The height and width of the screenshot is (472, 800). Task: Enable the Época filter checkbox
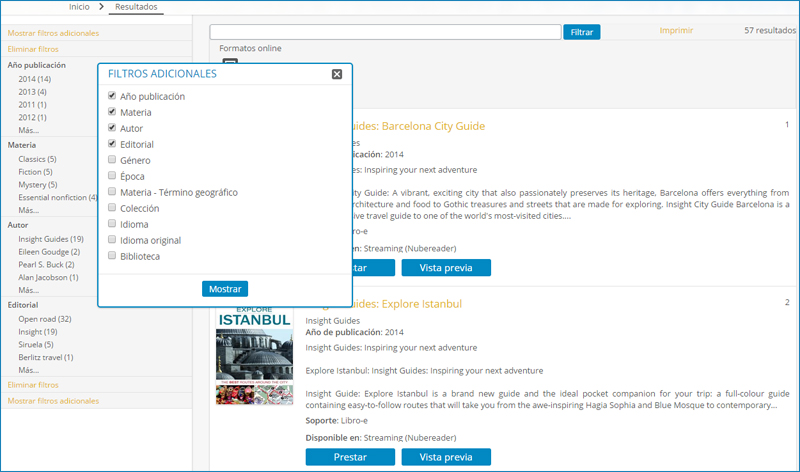[112, 176]
